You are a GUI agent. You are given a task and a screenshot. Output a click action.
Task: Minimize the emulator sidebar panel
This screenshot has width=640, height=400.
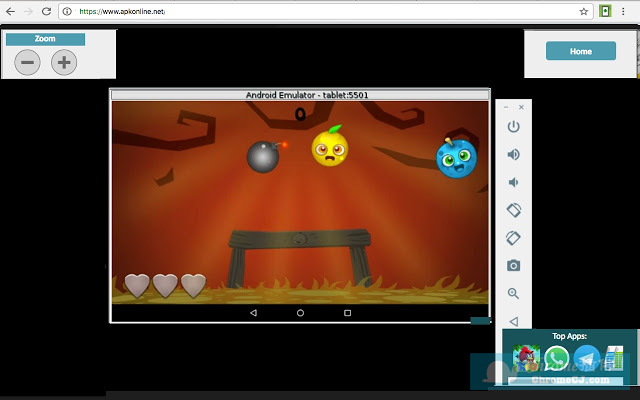click(506, 107)
